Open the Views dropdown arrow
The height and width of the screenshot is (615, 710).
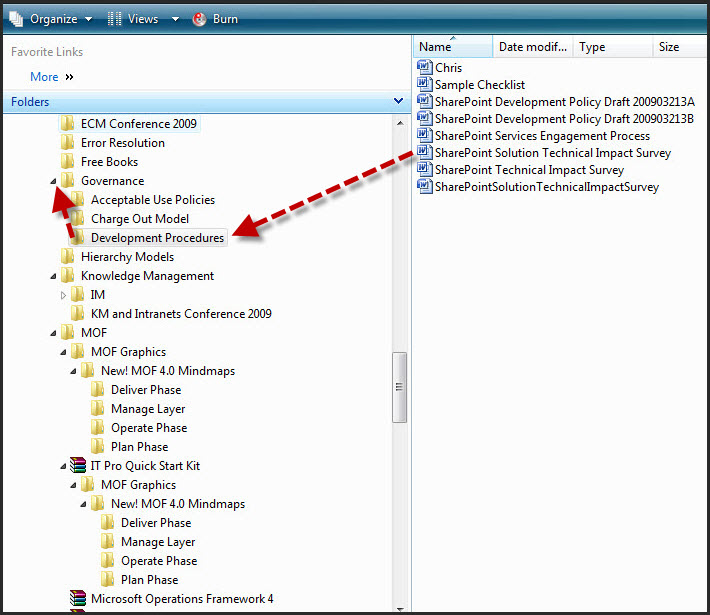tap(175, 19)
